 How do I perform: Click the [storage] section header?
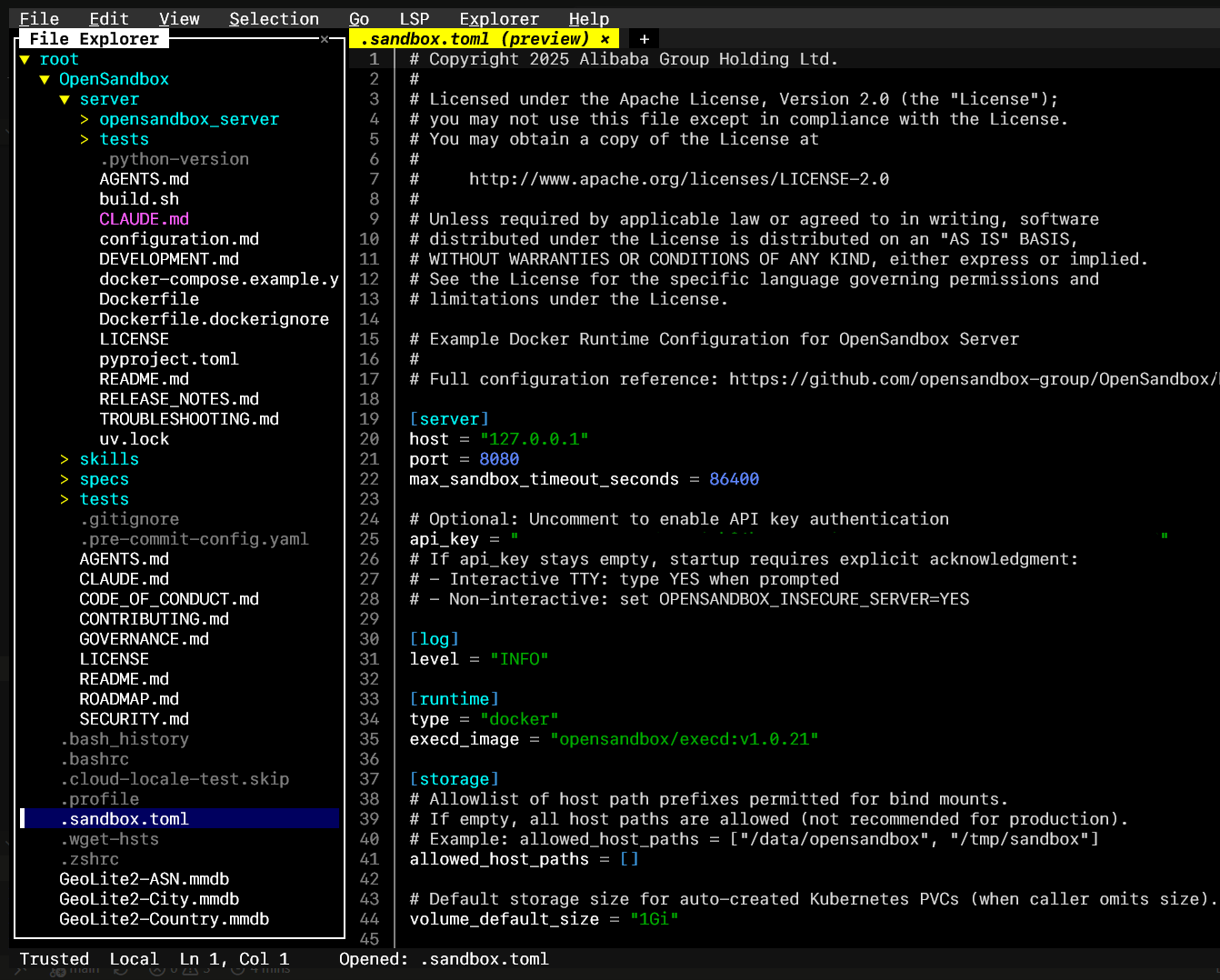pos(454,779)
